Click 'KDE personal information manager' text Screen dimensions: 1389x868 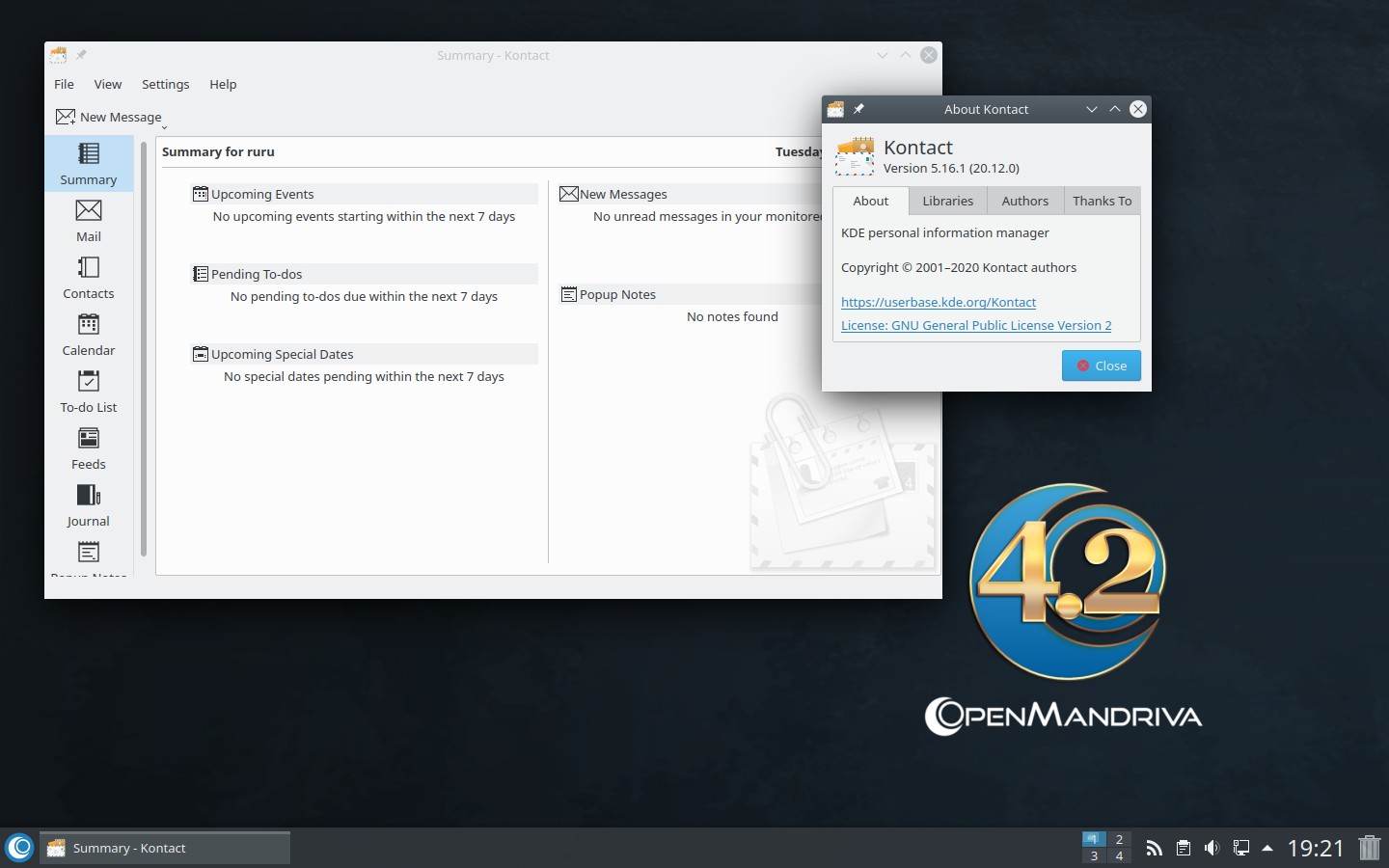click(945, 232)
